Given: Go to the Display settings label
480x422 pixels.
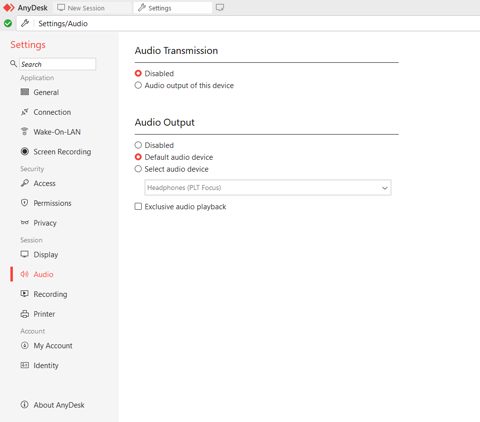Looking at the screenshot, I should coord(46,255).
